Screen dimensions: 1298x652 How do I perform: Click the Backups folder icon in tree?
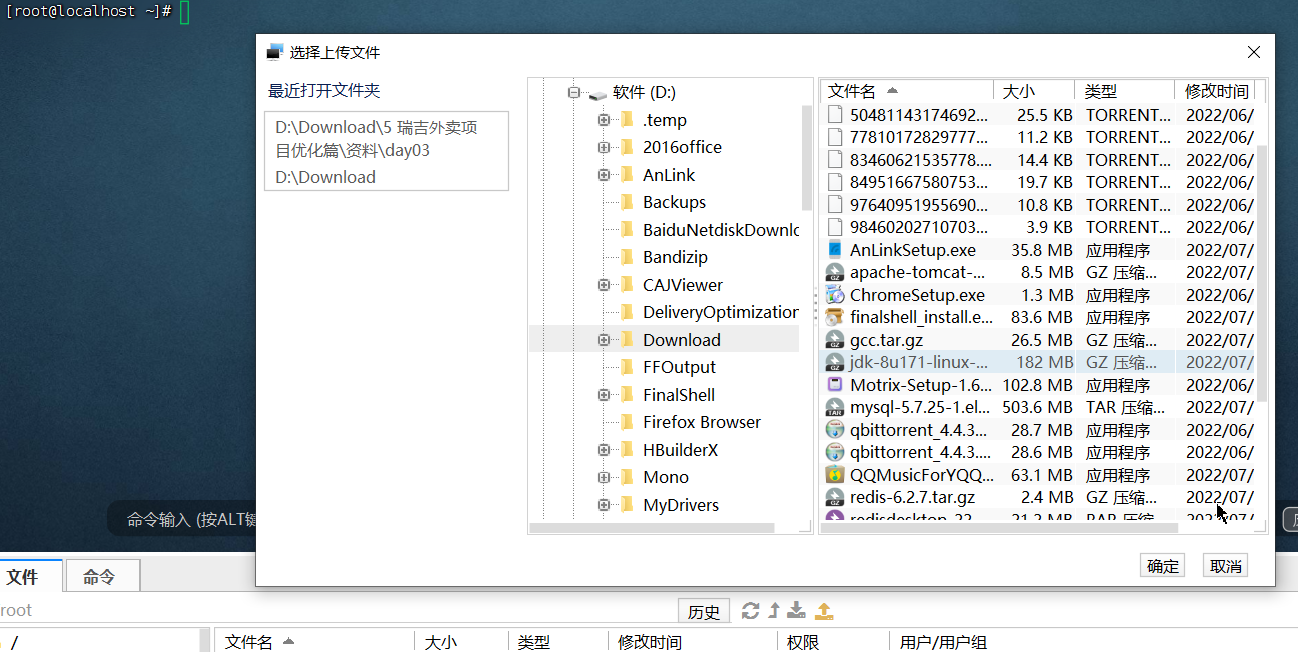(x=628, y=202)
